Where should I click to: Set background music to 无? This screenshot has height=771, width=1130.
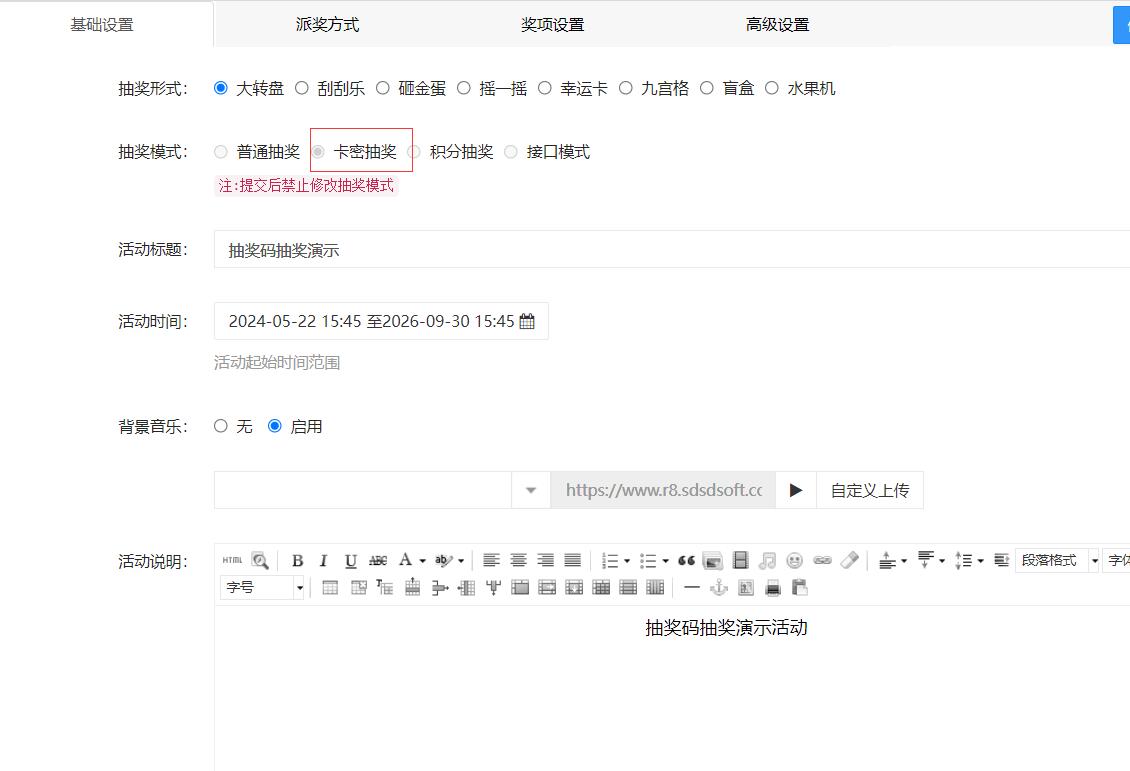coord(221,426)
